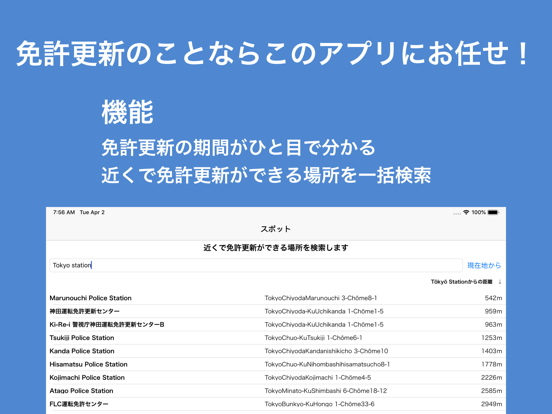Select Kanda Police Station row
The image size is (552, 414).
[276, 351]
